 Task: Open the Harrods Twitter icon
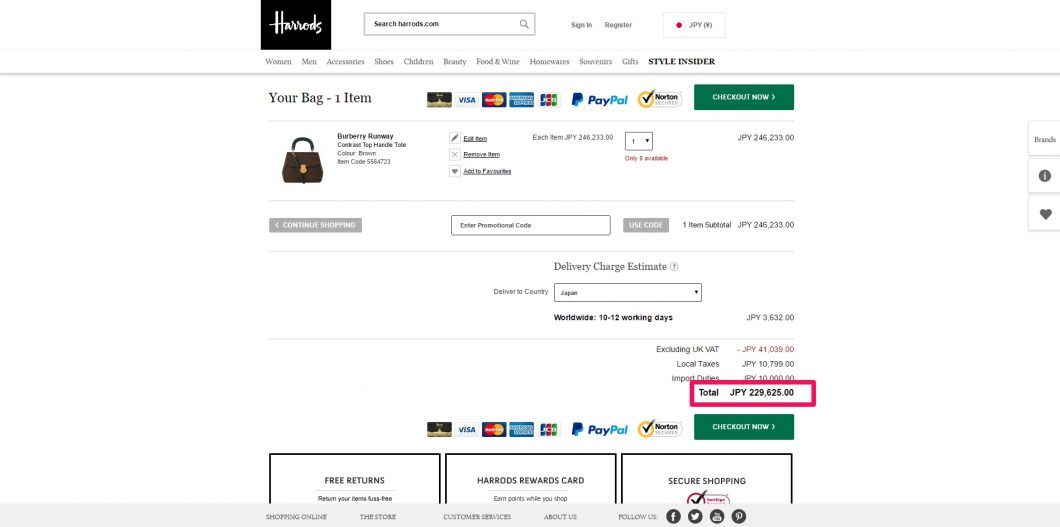695,517
